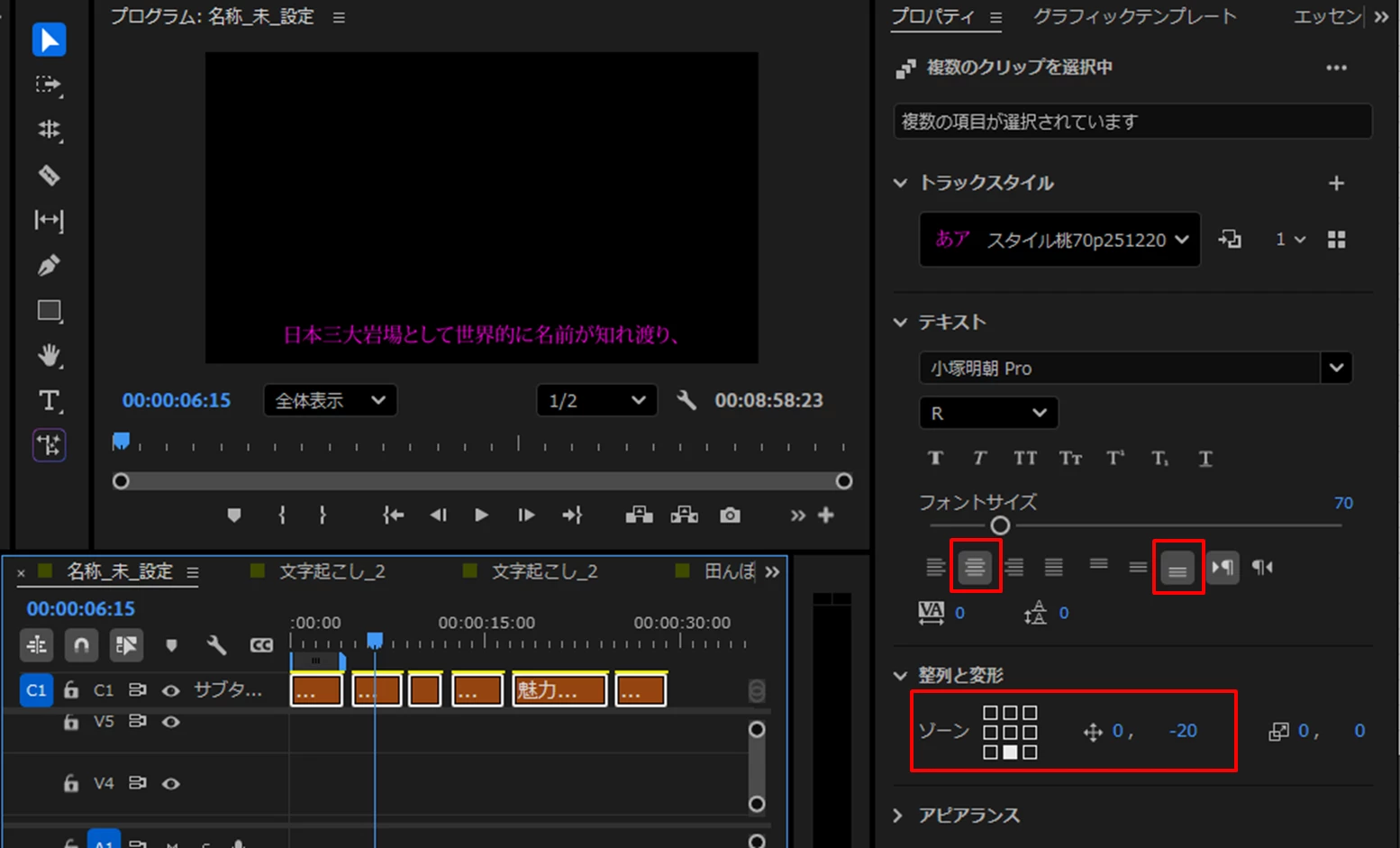Align text left
This screenshot has width=1400, height=848.
pos(935,567)
